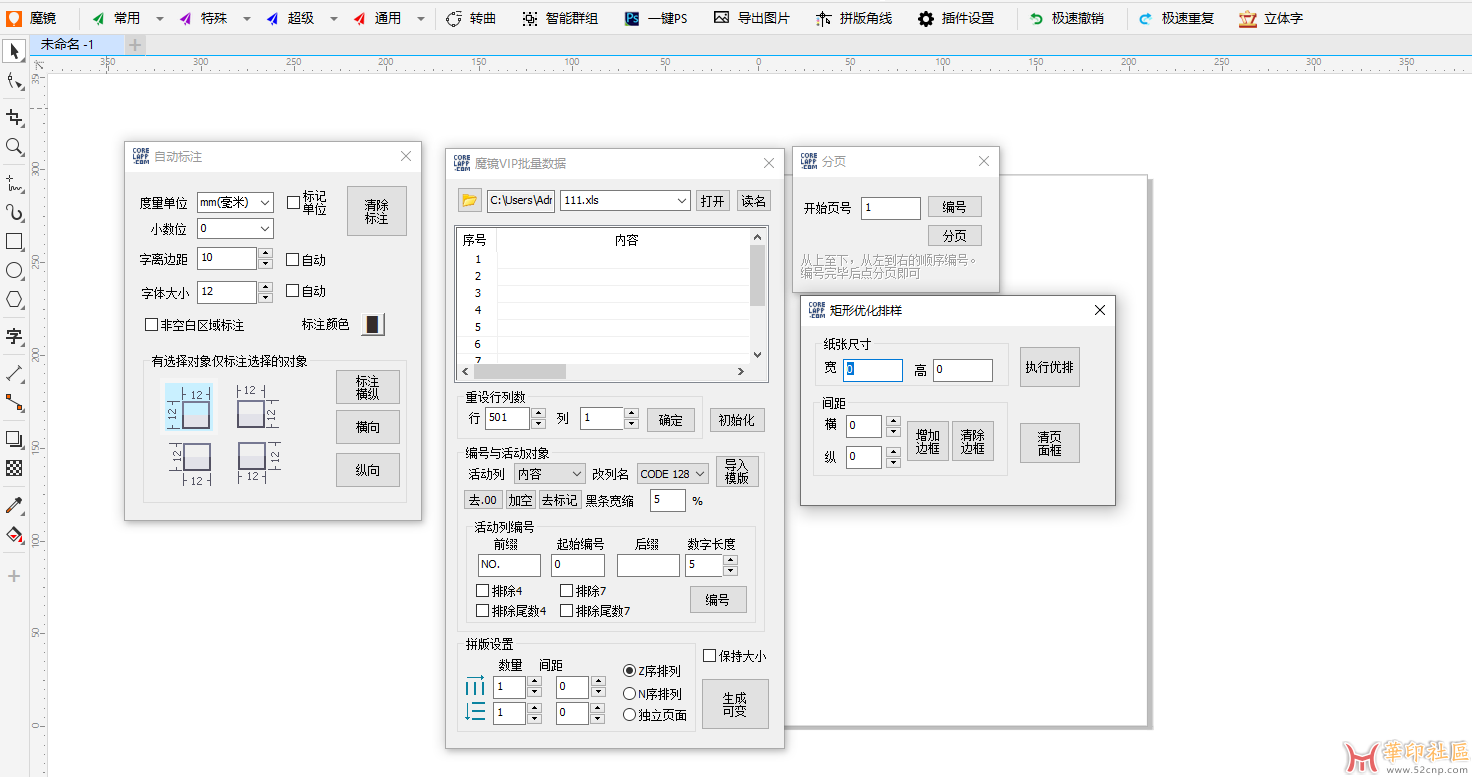Screen dimensions: 1472x777
Task: Select the Ellipse tool
Action: (x=14, y=270)
